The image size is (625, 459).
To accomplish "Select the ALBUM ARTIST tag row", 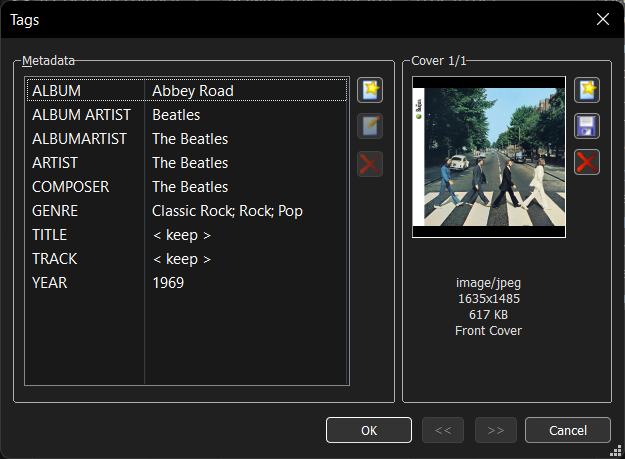I will [x=187, y=115].
